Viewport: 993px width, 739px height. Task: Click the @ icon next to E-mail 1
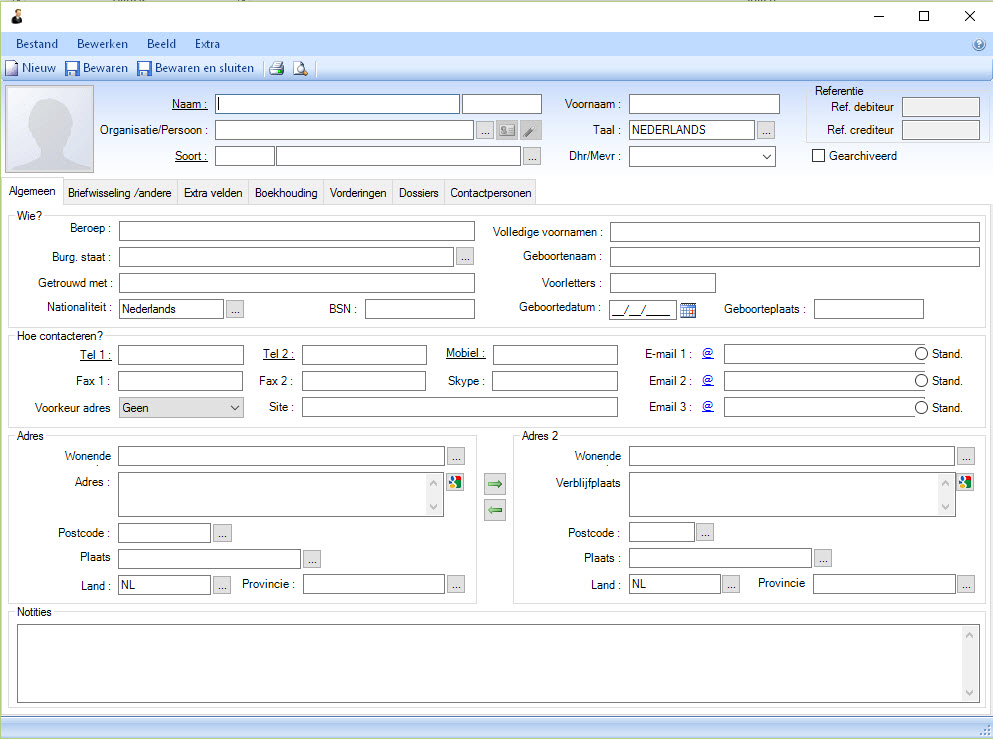(x=707, y=354)
